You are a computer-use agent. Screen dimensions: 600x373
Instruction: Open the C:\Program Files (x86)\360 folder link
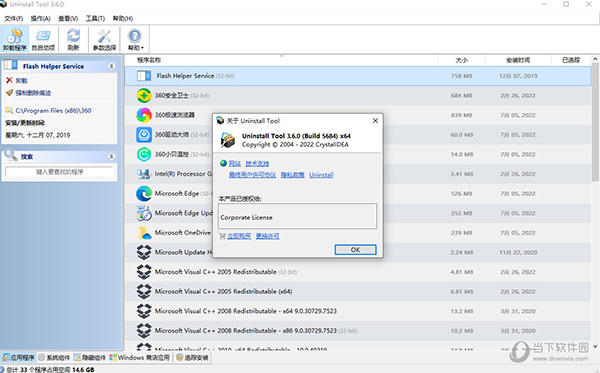pos(48,111)
